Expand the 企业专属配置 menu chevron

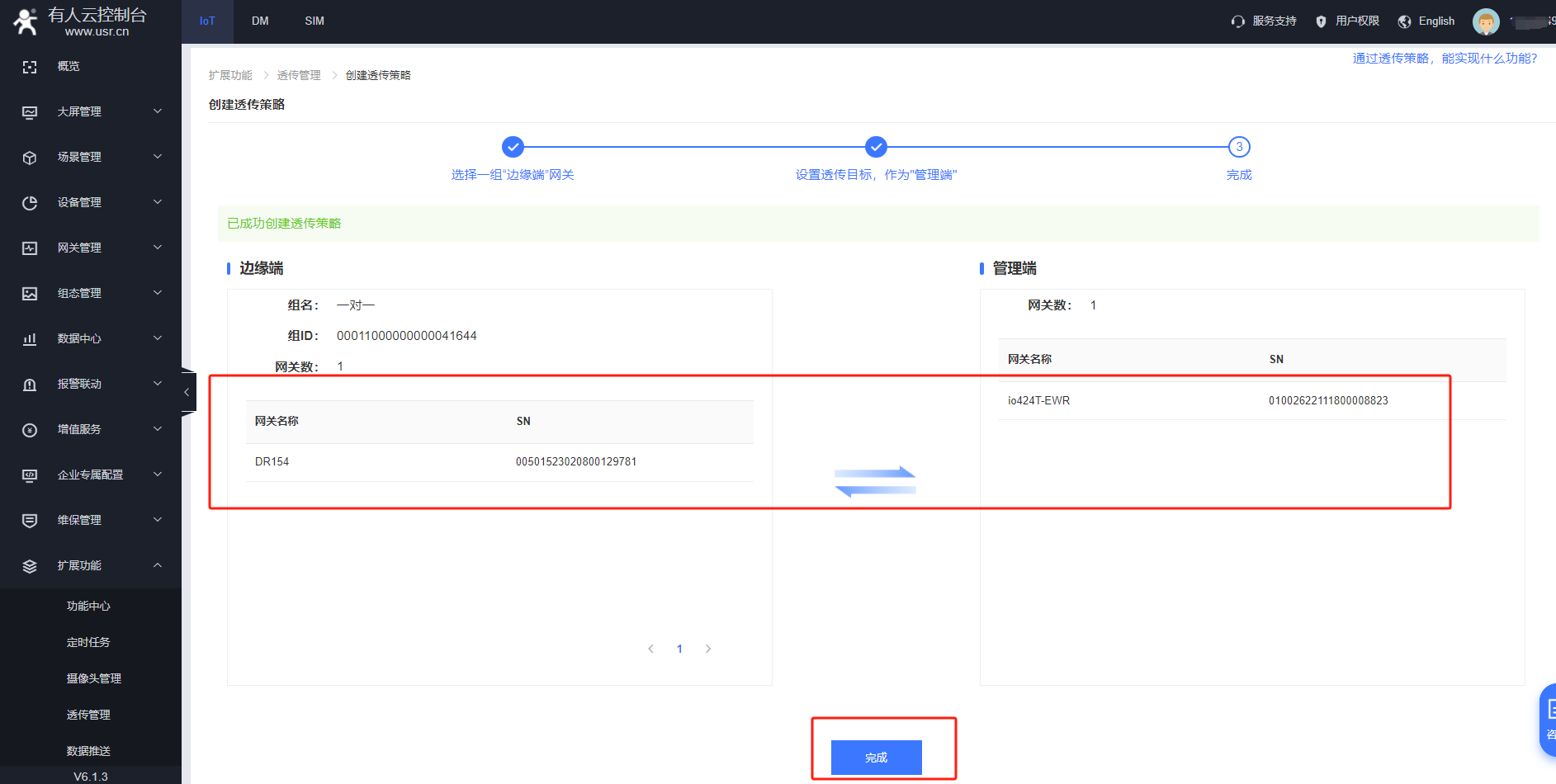[x=158, y=475]
